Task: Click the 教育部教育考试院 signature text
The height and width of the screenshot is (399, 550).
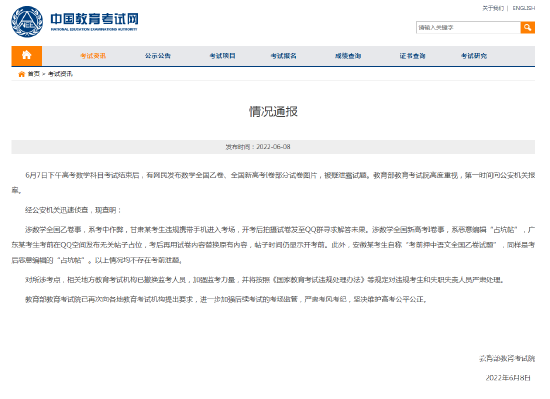Action: pyautogui.click(x=507, y=358)
